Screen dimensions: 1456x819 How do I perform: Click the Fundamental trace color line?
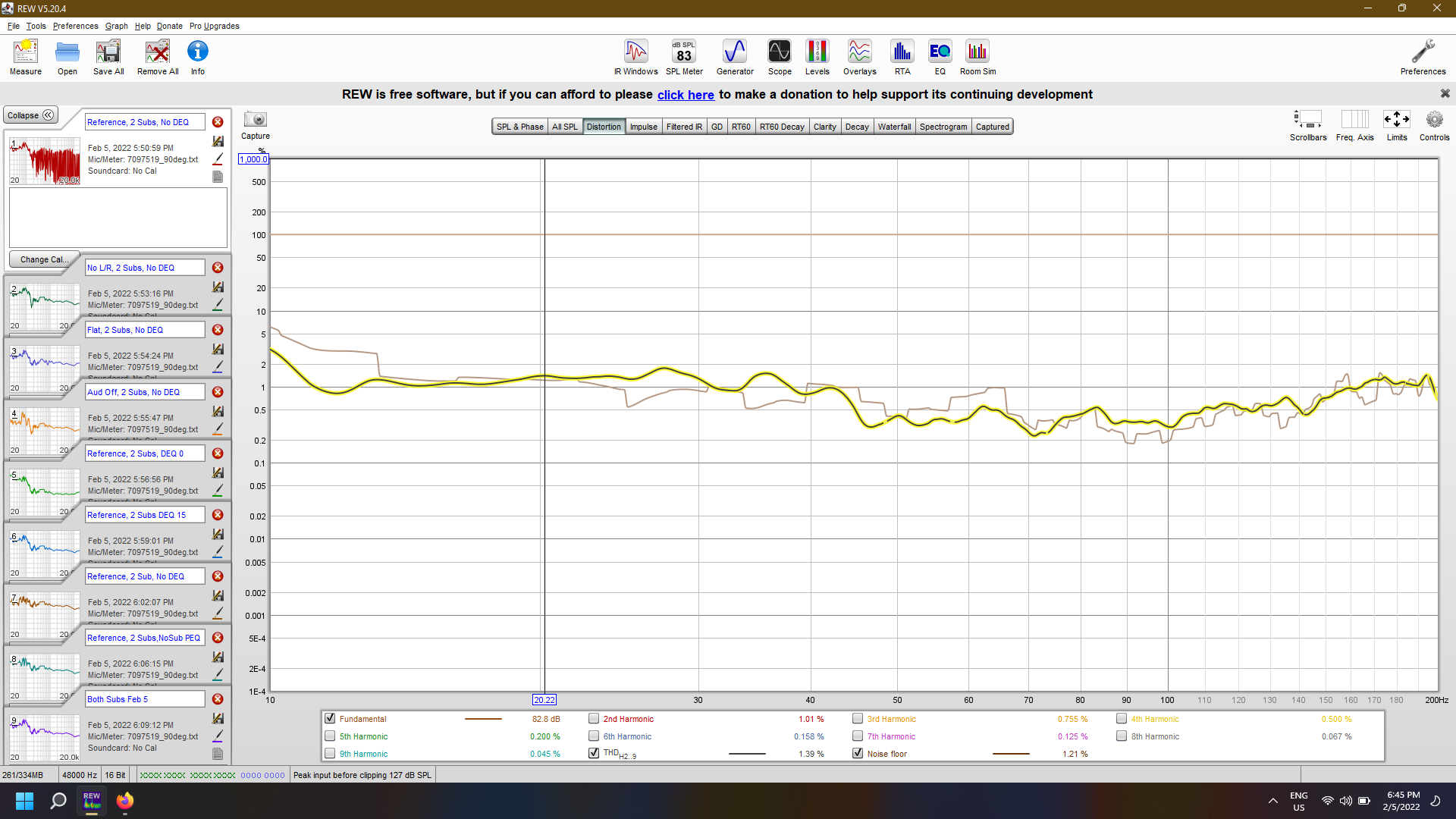click(483, 719)
